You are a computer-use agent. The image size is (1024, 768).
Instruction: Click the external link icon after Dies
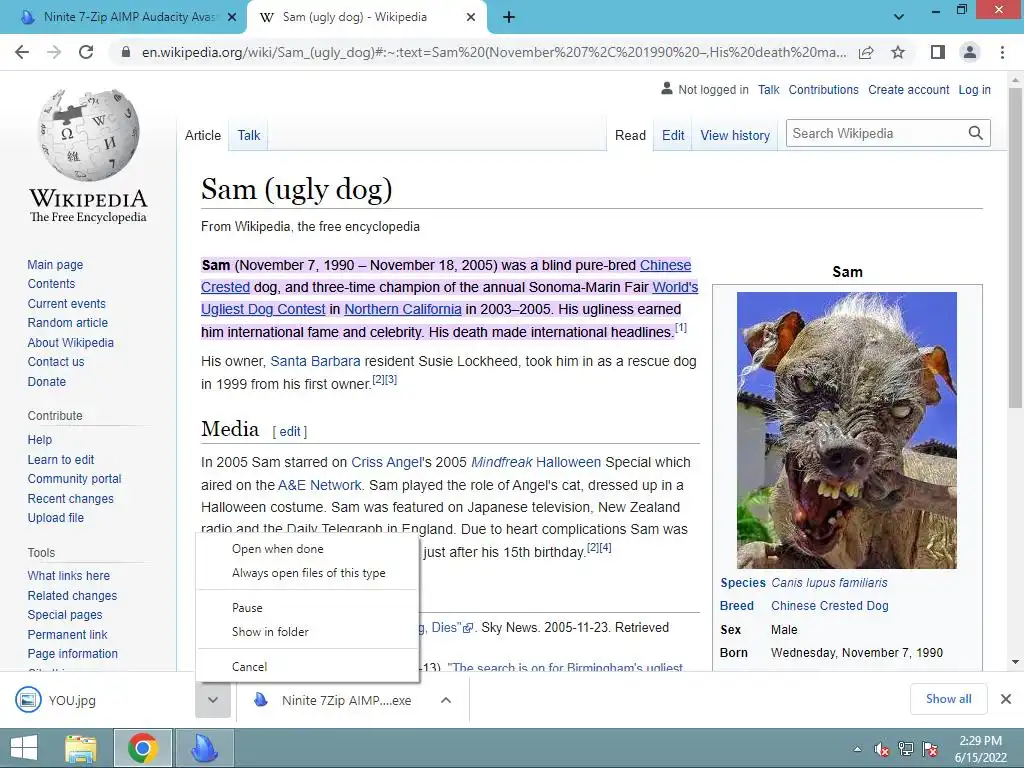point(468,628)
